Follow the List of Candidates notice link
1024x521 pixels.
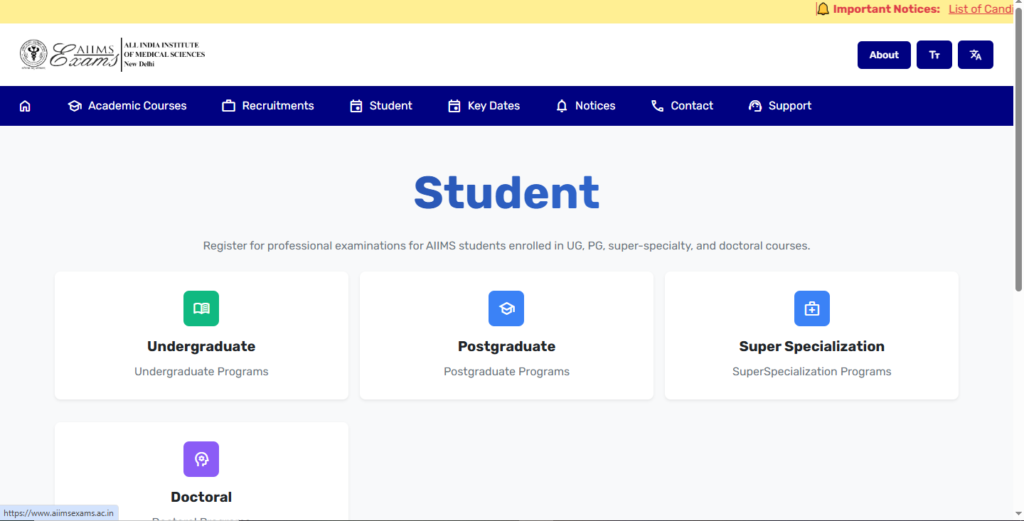(981, 9)
